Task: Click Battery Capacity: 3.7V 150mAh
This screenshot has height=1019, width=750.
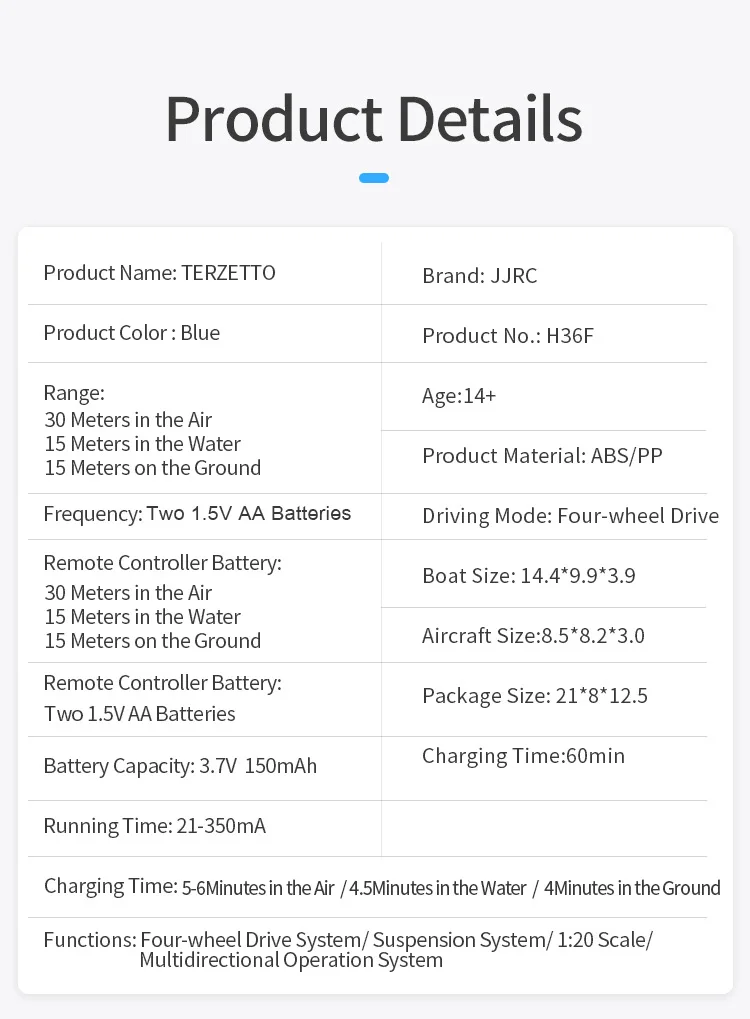Action: point(180,767)
